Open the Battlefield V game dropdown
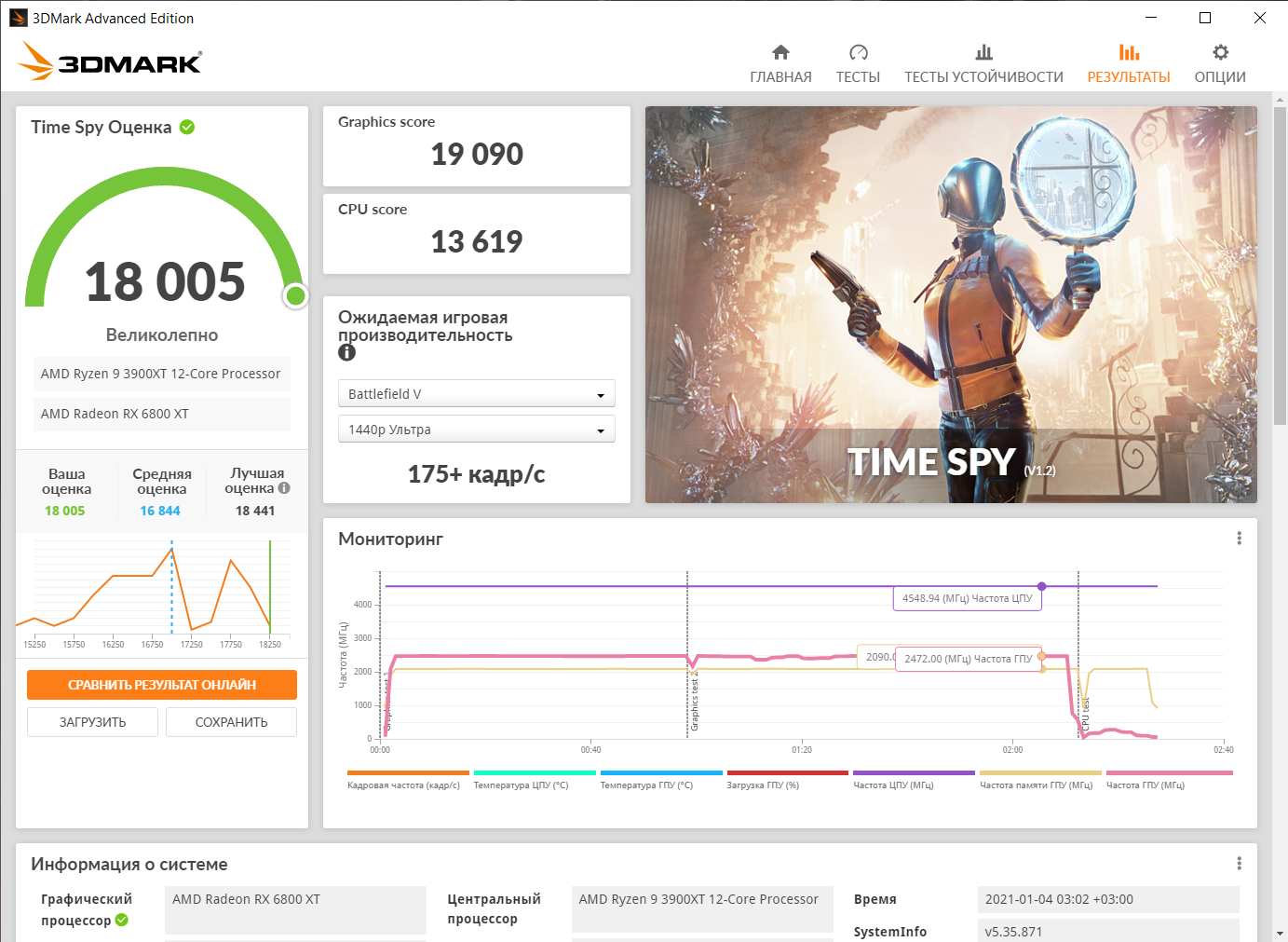 pyautogui.click(x=476, y=394)
